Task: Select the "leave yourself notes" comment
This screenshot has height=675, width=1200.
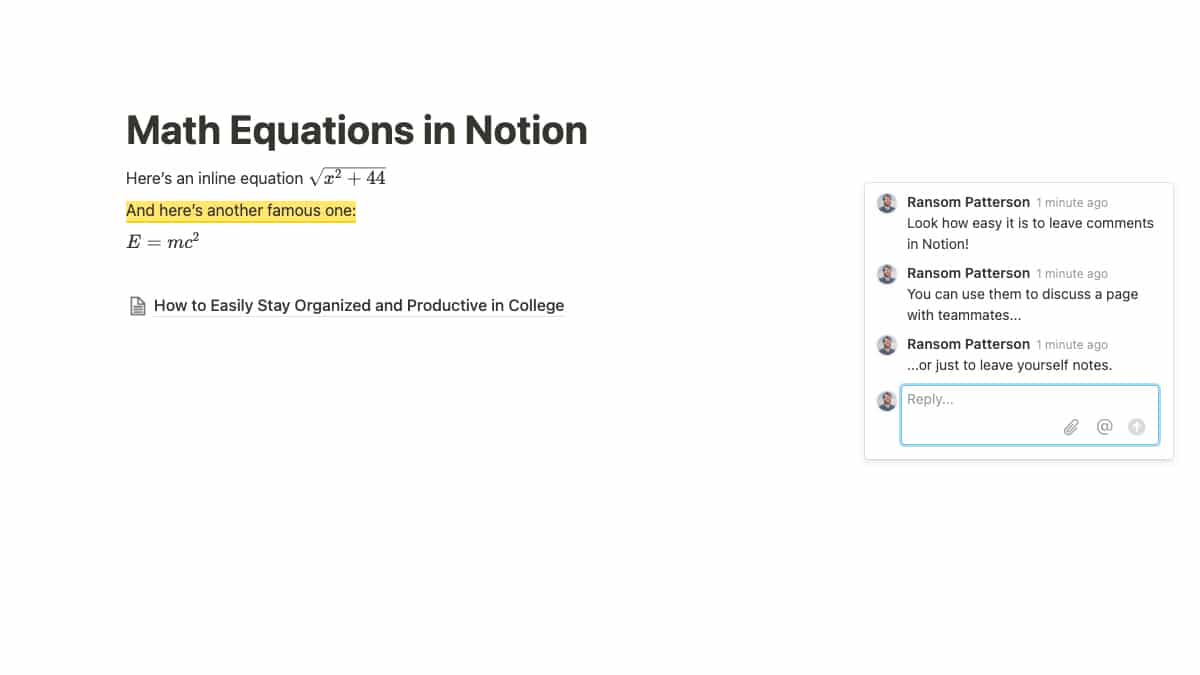Action: pyautogui.click(x=1009, y=365)
